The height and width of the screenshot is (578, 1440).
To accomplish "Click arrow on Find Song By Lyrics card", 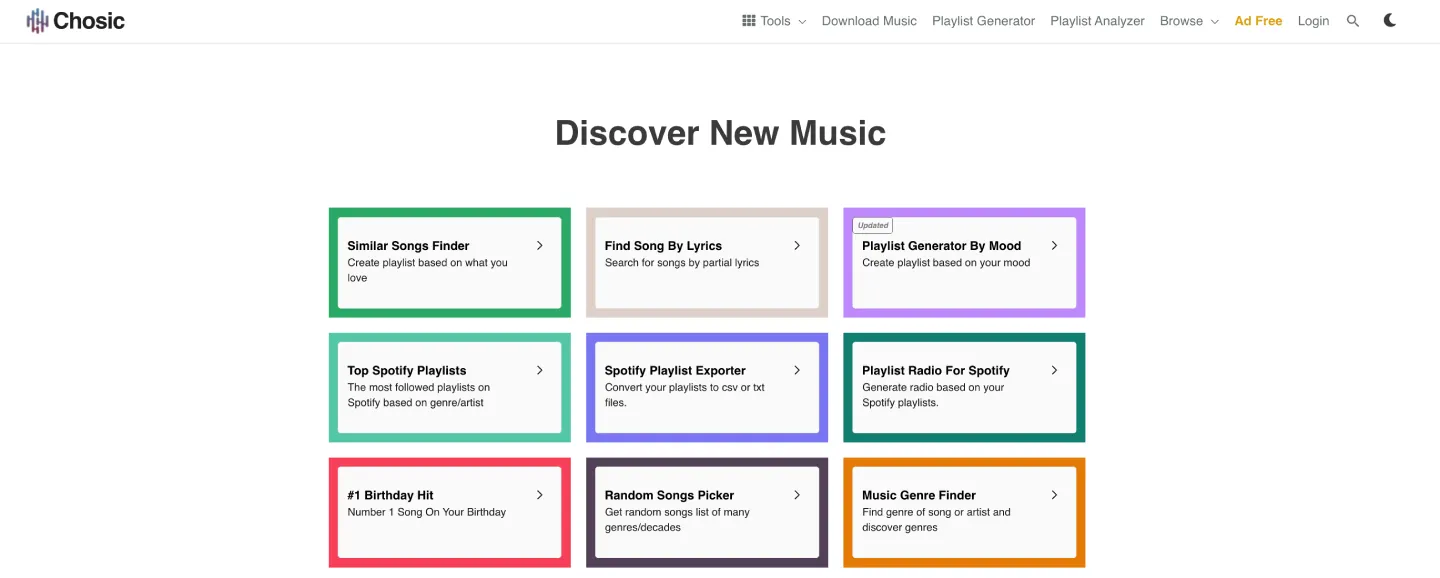I will tap(797, 245).
